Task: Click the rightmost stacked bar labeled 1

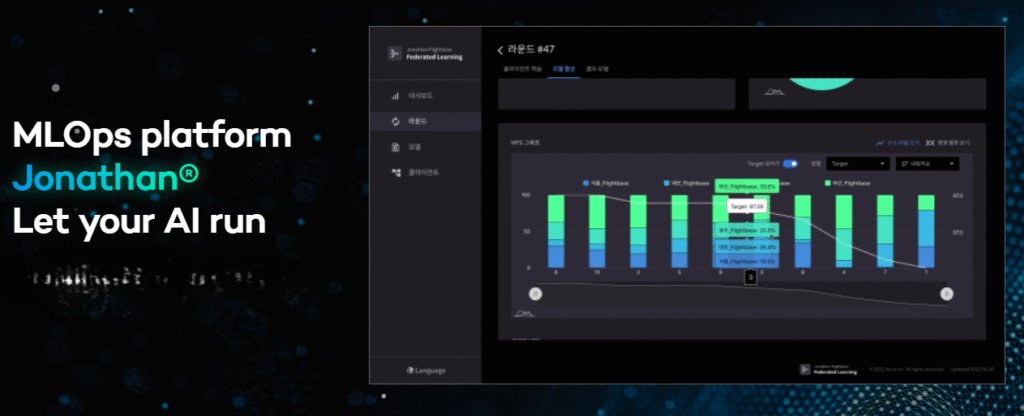Action: click(926, 232)
